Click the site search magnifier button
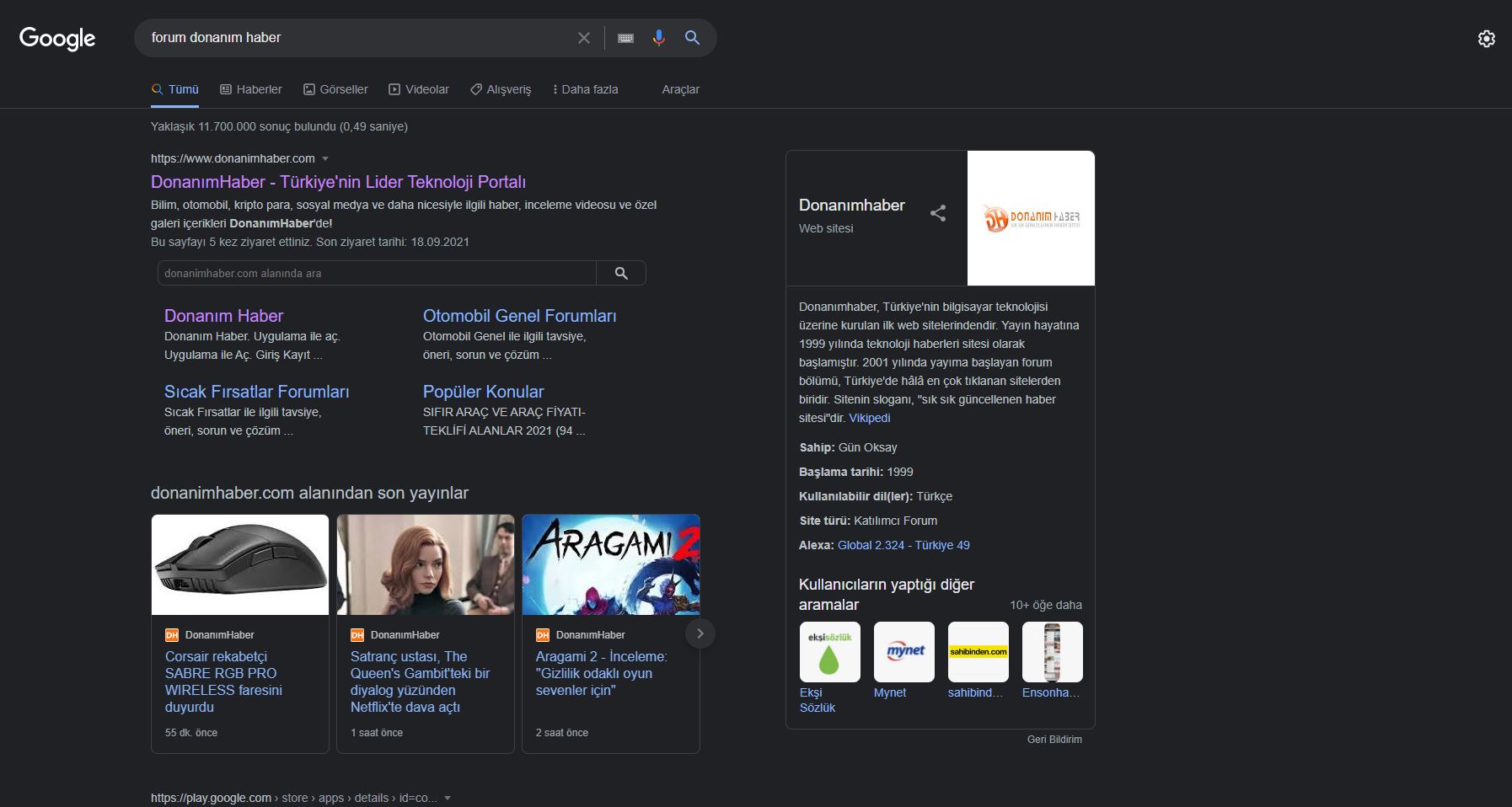1512x807 pixels. pos(621,273)
